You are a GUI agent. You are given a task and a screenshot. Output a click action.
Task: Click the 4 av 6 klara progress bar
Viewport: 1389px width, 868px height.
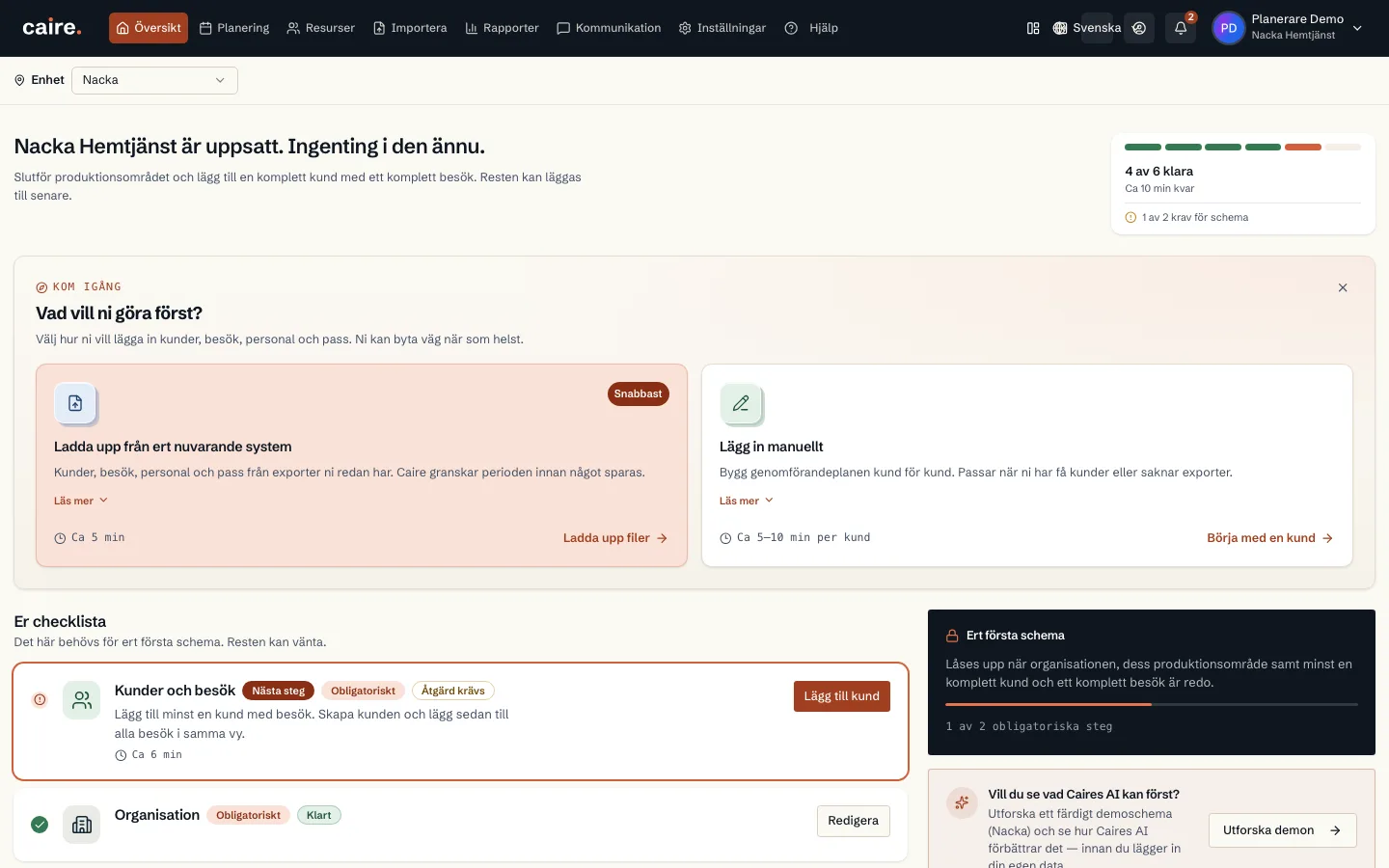click(x=1243, y=148)
